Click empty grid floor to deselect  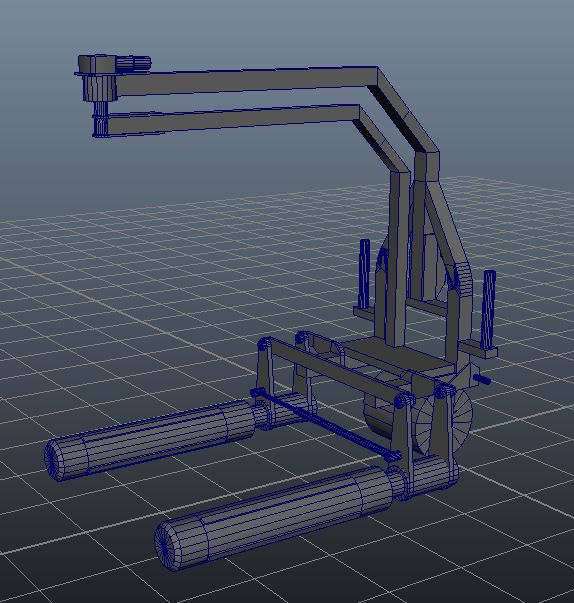tap(115, 308)
